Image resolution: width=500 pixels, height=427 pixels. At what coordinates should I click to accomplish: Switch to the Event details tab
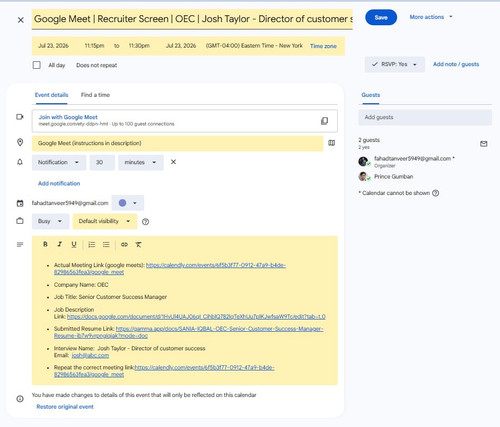[x=51, y=95]
